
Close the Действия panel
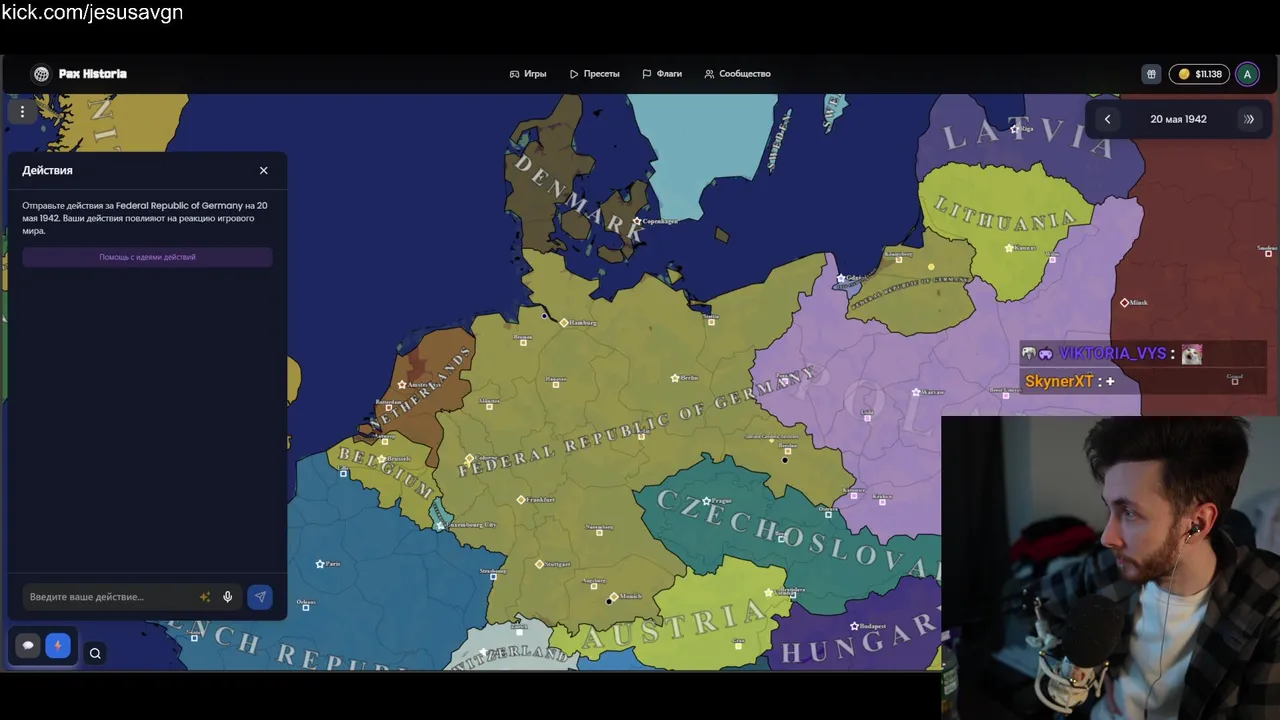pos(264,171)
